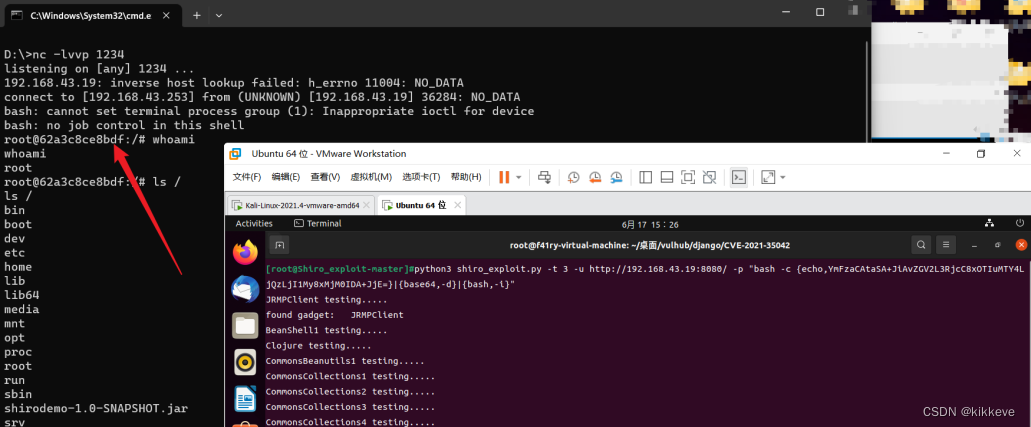Image resolution: width=1031 pixels, height=427 pixels.
Task: Click the new terminal tab button
Action: 279,245
